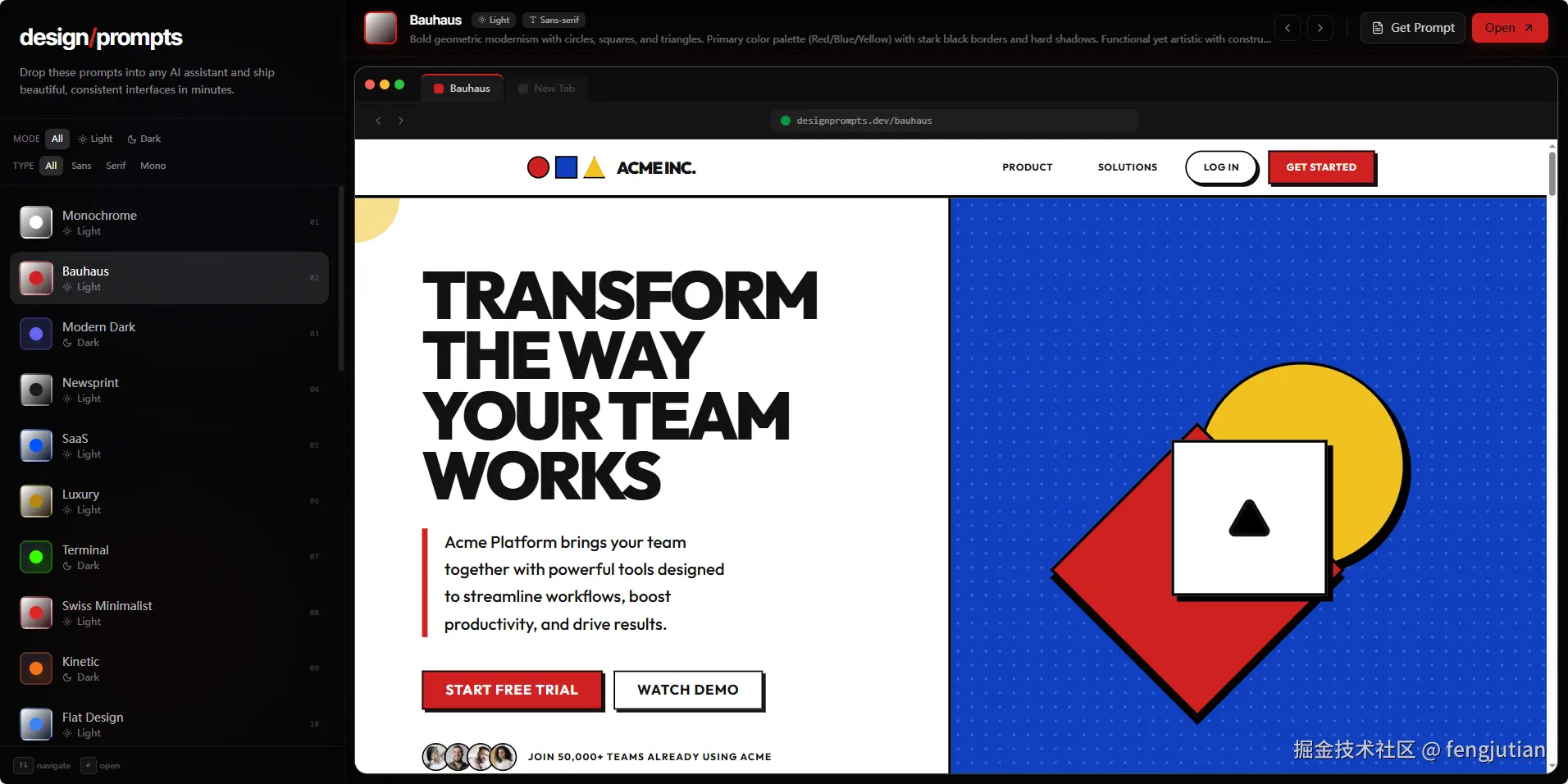Screen dimensions: 1568x784
Task: Go to next design with right chevron
Action: pos(1320,28)
